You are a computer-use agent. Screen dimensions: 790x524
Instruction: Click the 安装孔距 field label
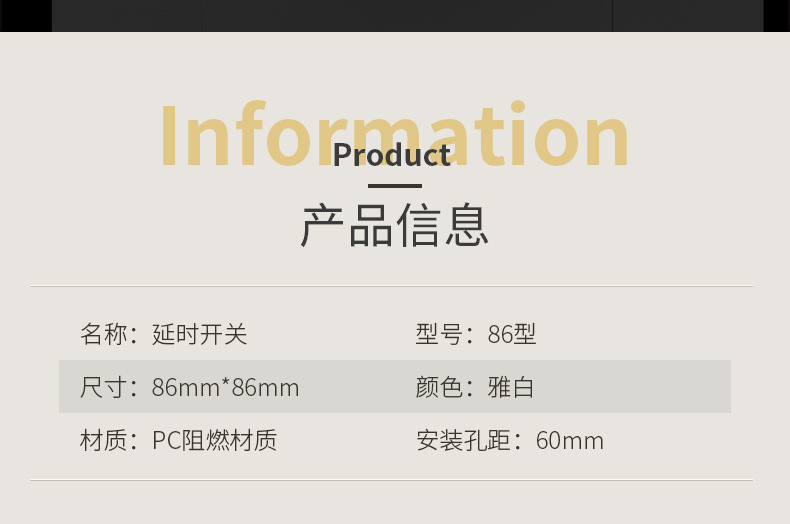(x=464, y=440)
